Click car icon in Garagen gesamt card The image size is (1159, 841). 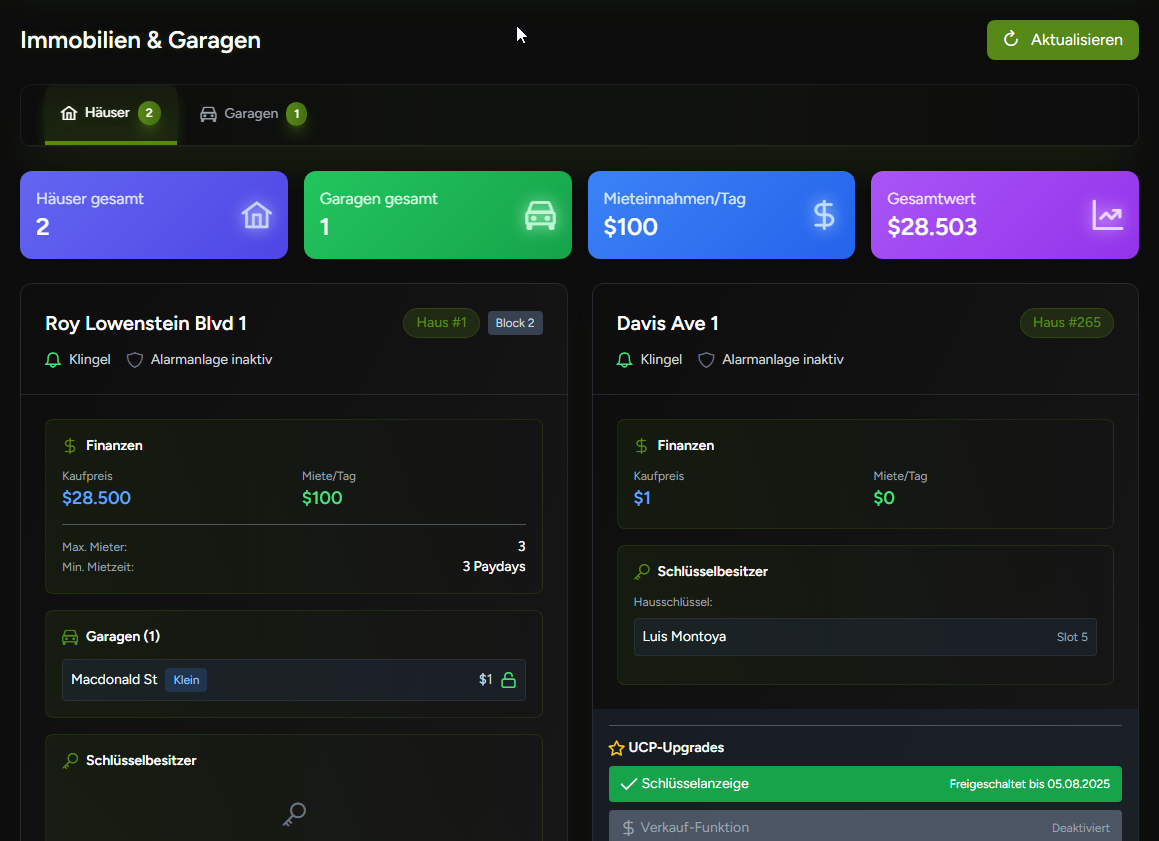540,215
